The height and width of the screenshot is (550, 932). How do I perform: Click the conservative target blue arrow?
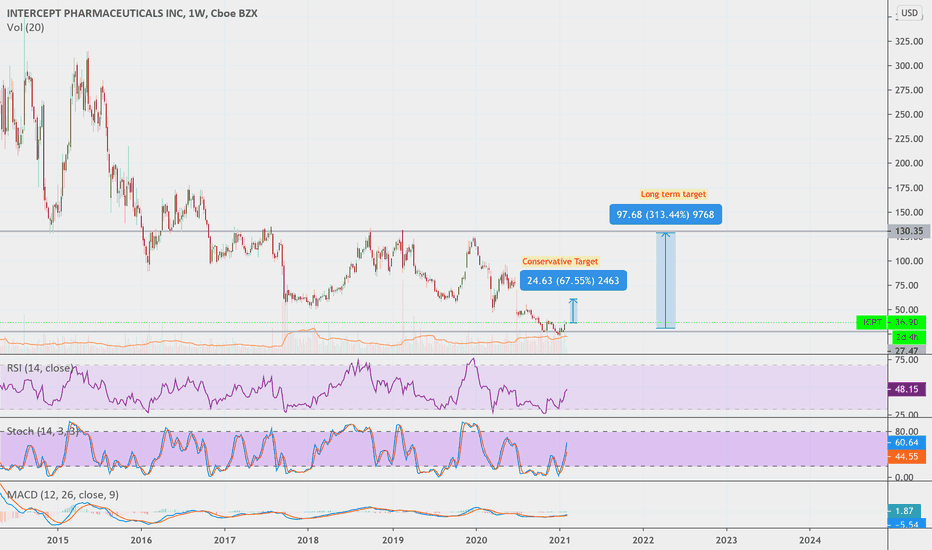[x=573, y=310]
